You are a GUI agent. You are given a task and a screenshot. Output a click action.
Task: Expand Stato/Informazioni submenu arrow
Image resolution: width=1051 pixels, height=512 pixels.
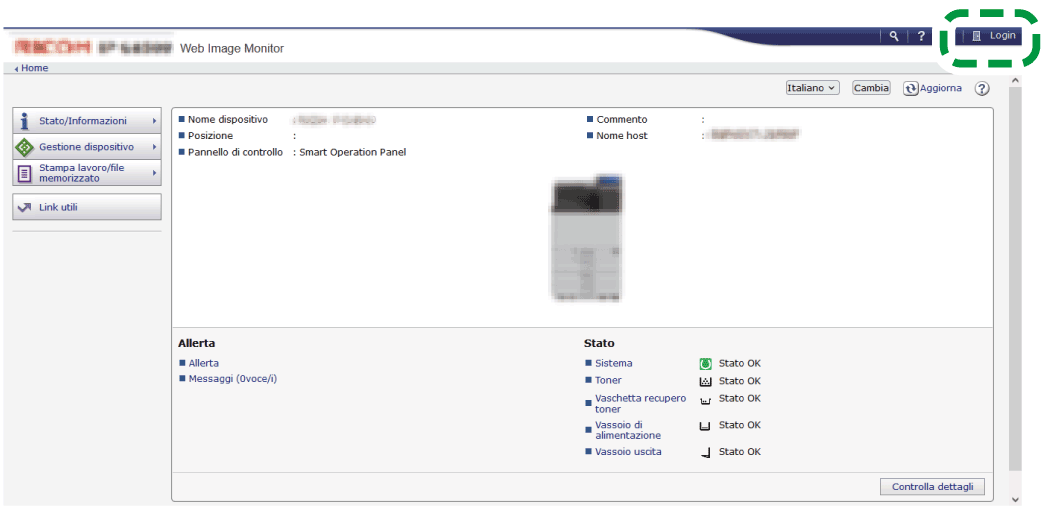(x=154, y=121)
